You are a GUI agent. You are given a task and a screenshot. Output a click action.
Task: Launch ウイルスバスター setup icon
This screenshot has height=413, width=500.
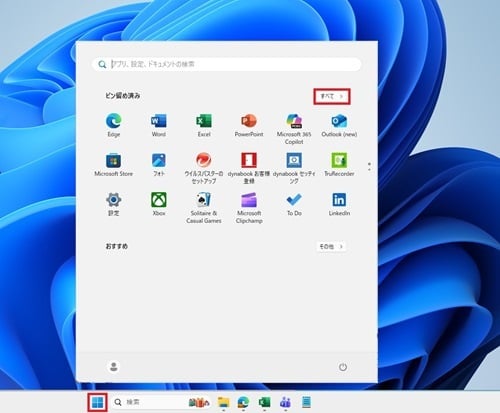click(204, 168)
